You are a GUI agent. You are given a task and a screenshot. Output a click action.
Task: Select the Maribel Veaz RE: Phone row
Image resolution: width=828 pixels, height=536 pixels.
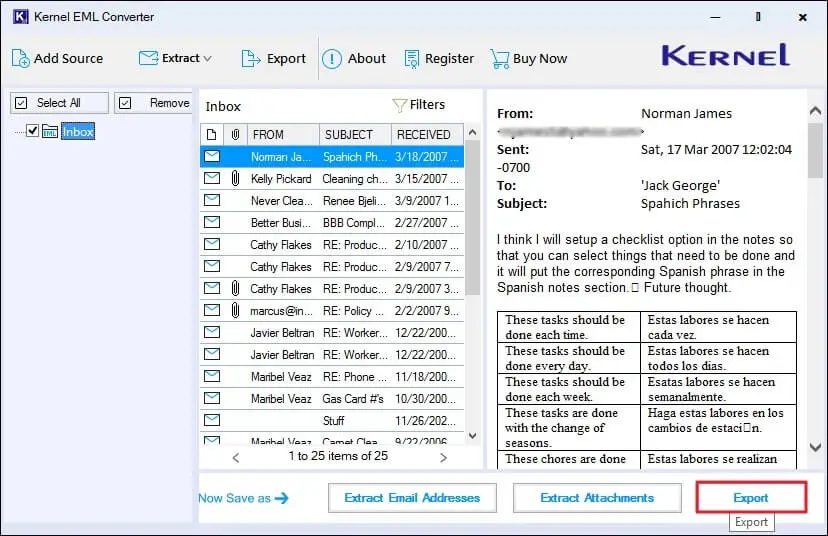point(332,377)
